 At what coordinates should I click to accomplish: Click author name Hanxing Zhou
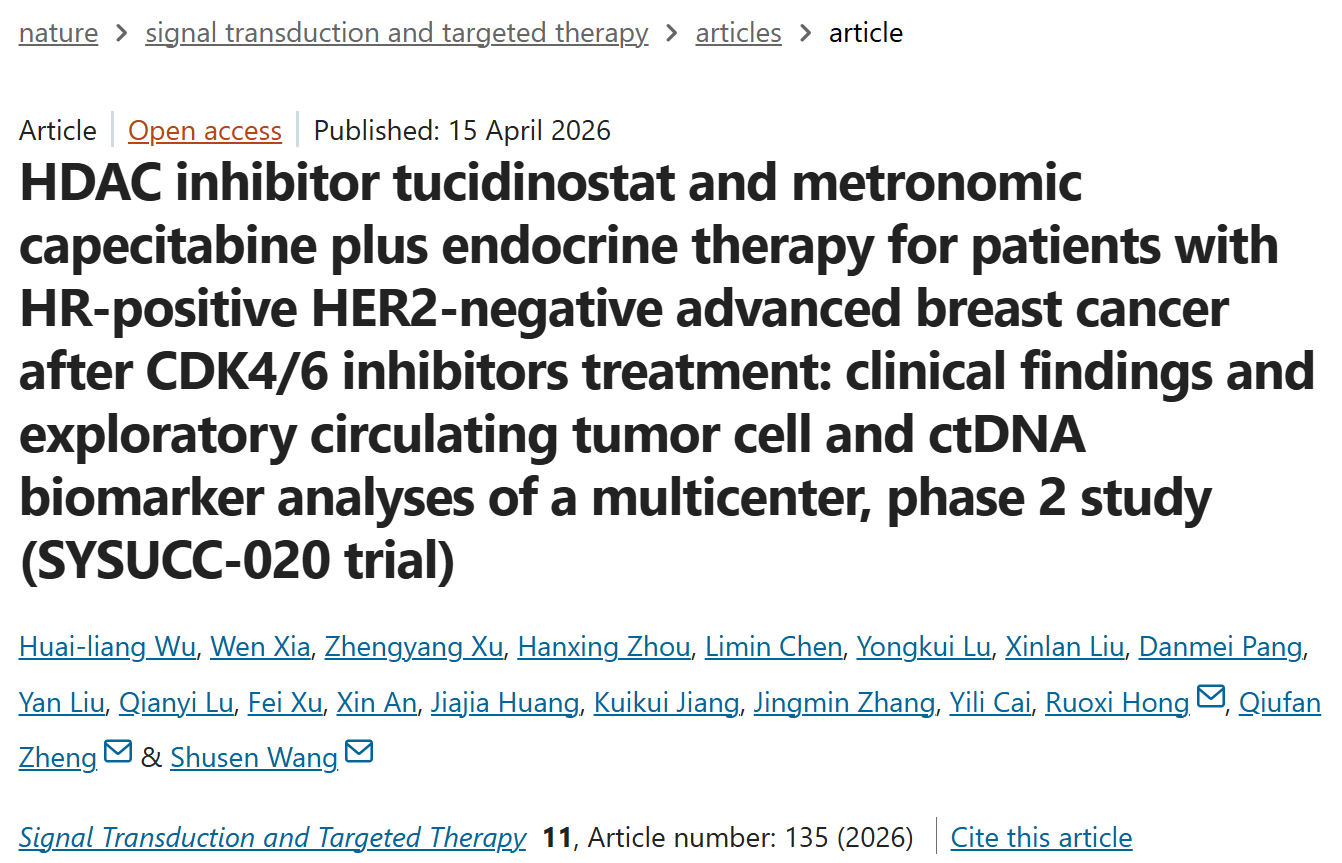604,647
